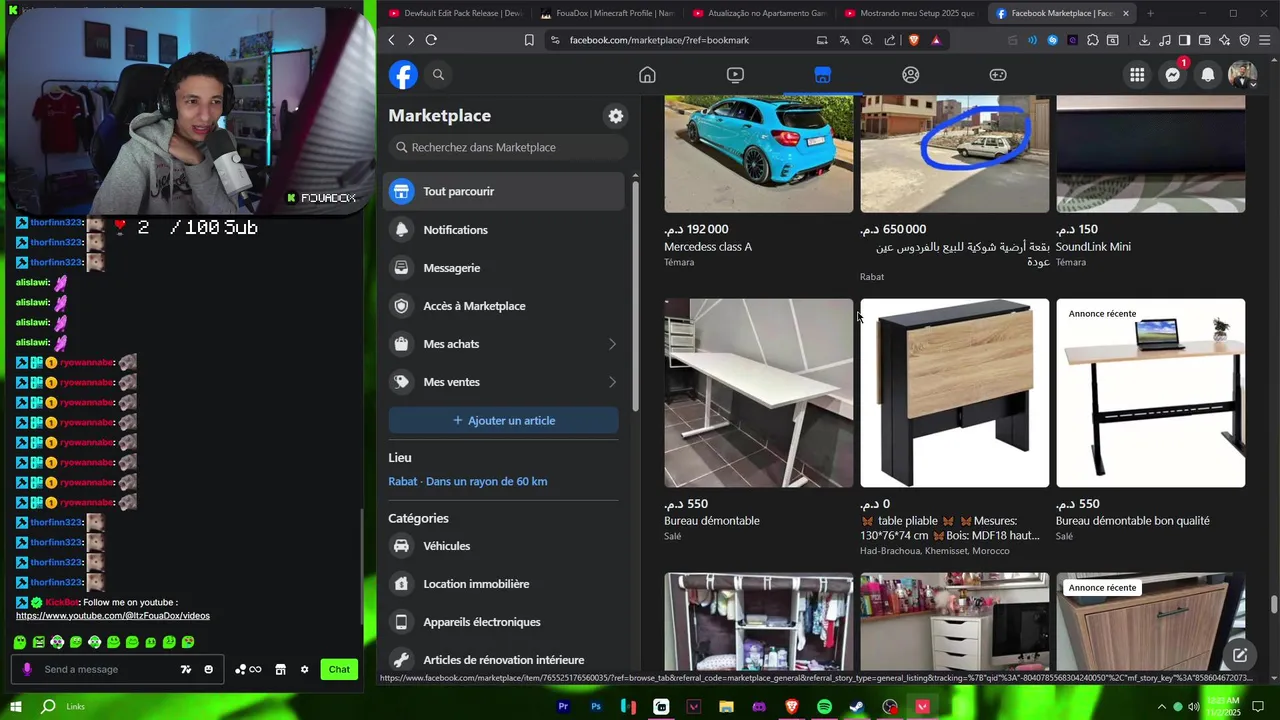Open the Appareils électroniques category

[504, 622]
